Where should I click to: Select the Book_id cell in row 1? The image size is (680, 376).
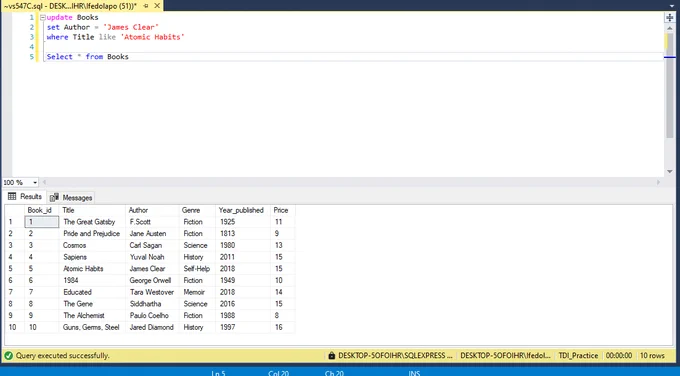tap(42, 222)
